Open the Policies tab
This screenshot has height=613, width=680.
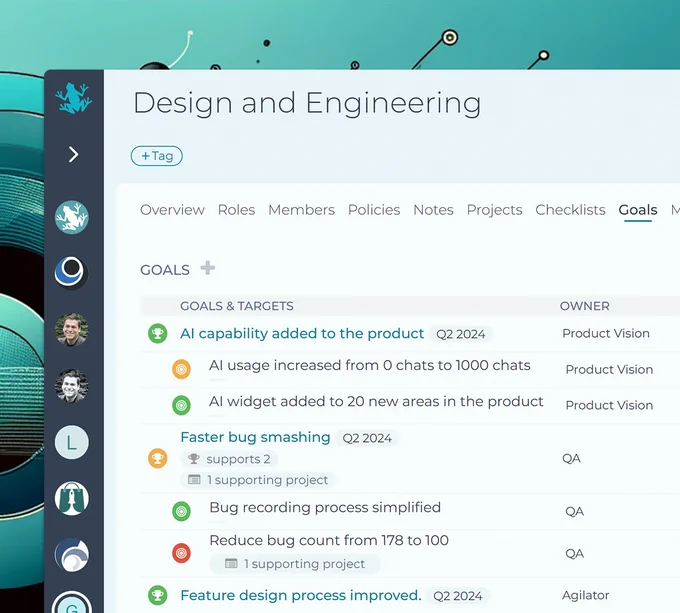374,210
